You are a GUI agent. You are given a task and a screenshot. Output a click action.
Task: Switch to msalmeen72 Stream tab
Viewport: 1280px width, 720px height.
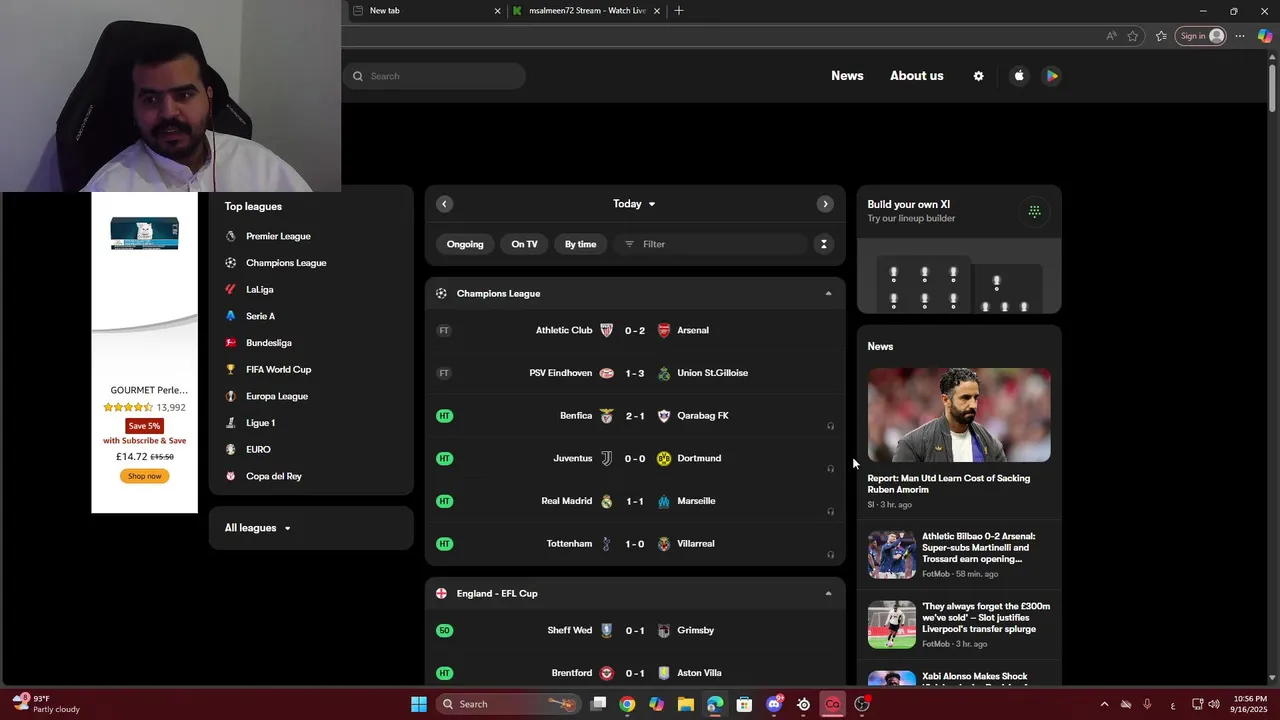point(586,11)
